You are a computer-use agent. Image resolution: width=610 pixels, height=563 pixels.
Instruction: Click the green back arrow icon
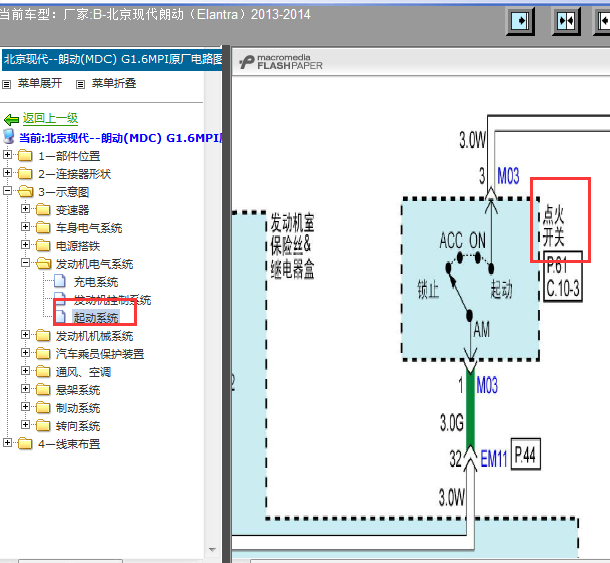(11, 119)
